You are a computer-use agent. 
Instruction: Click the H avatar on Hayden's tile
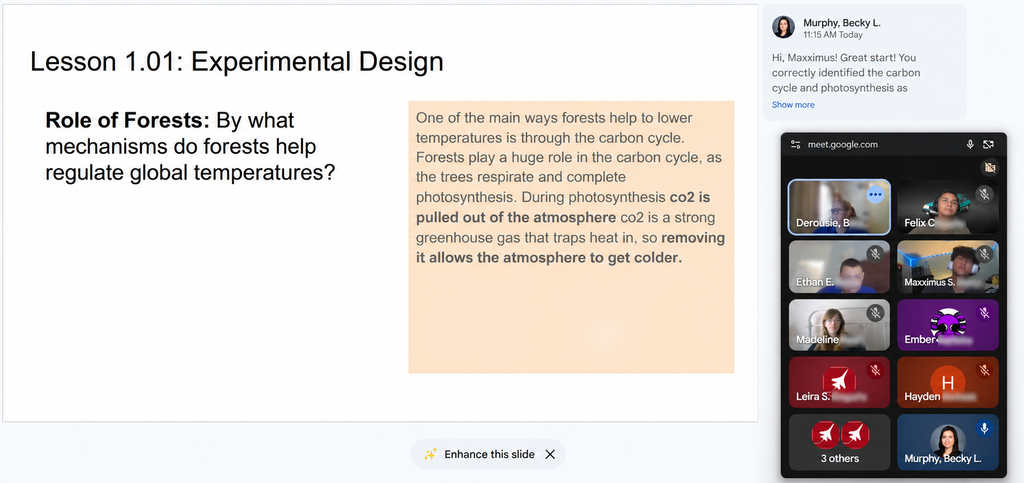click(948, 382)
